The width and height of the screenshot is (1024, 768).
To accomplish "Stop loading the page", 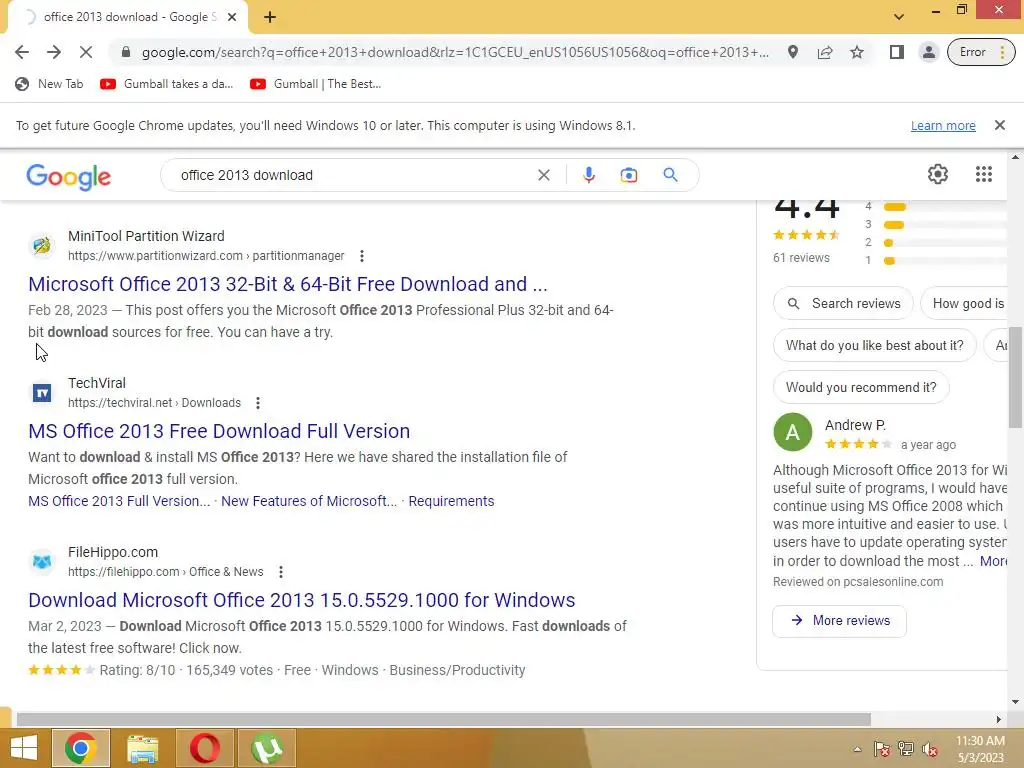I will pos(86,52).
